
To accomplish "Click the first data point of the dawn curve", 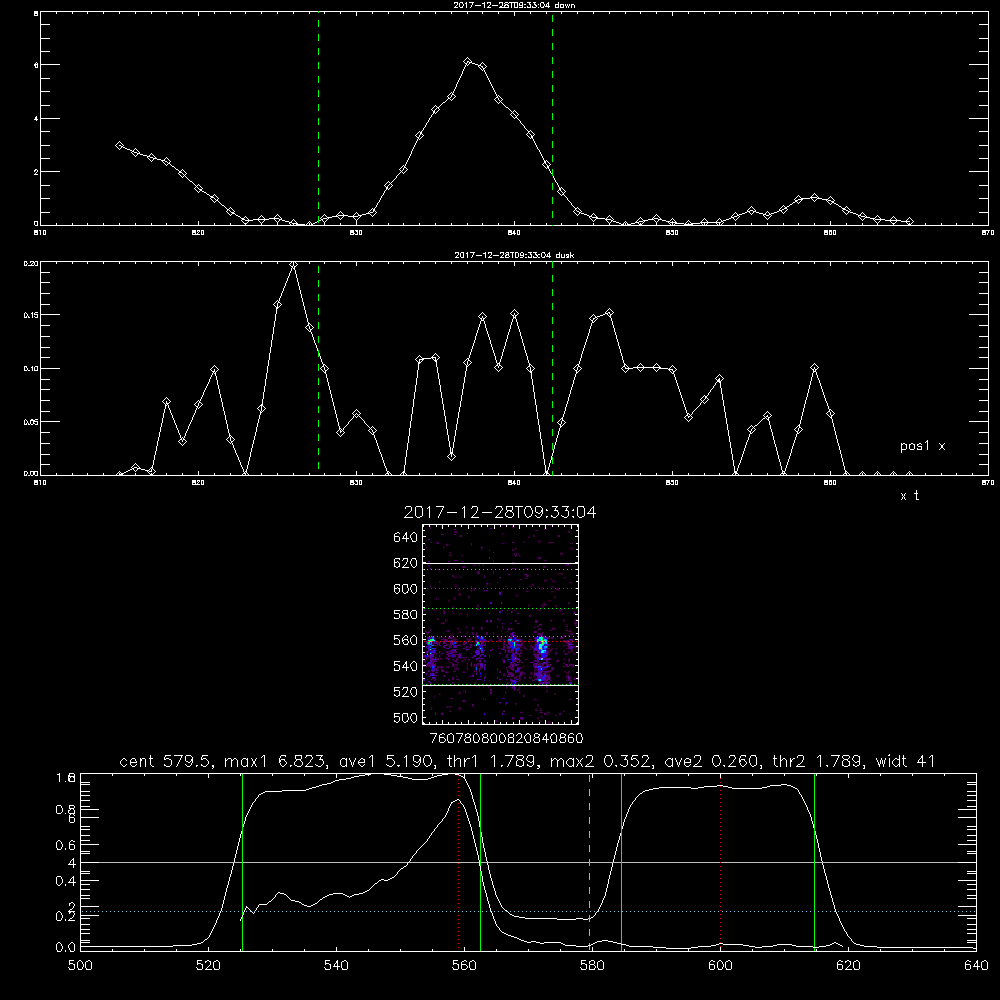I will (119, 145).
